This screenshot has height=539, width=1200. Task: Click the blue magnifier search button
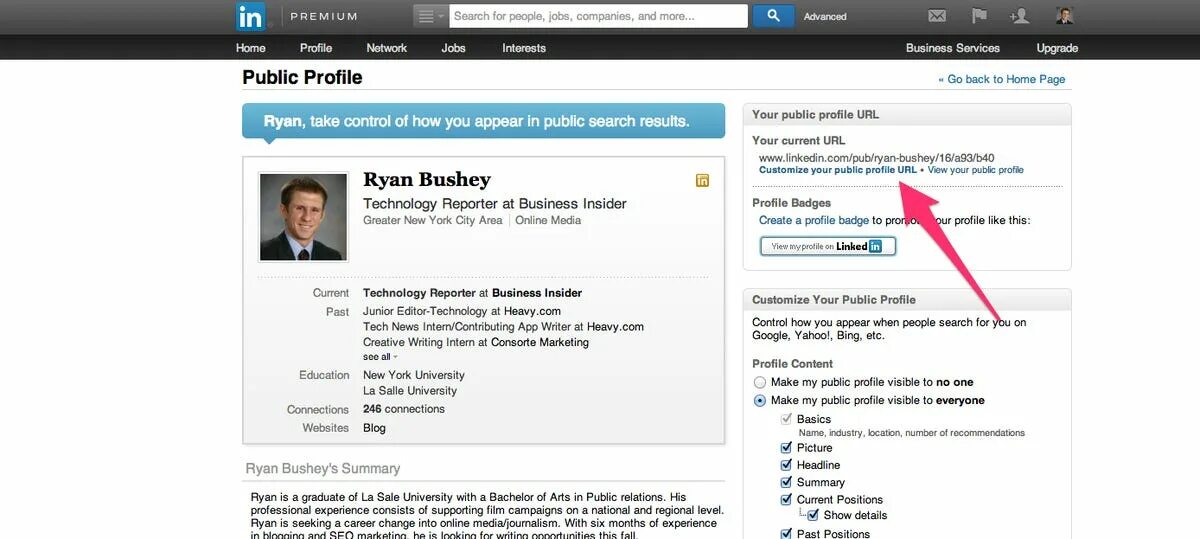click(x=773, y=16)
